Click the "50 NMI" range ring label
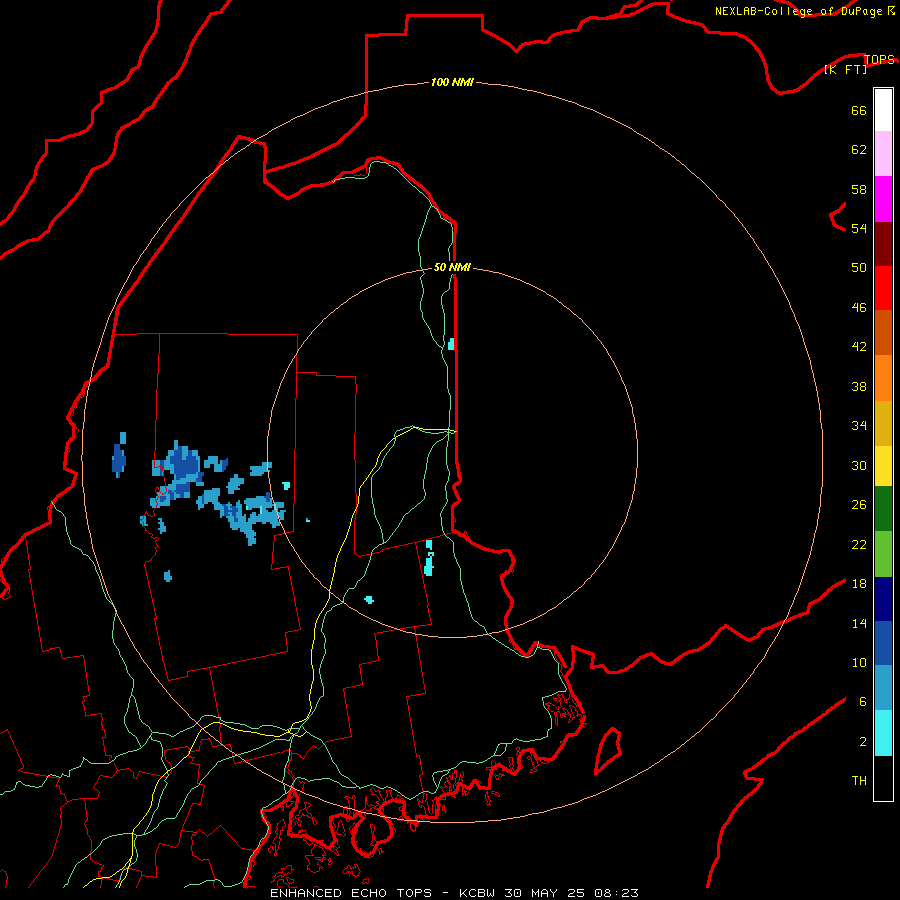 point(452,267)
